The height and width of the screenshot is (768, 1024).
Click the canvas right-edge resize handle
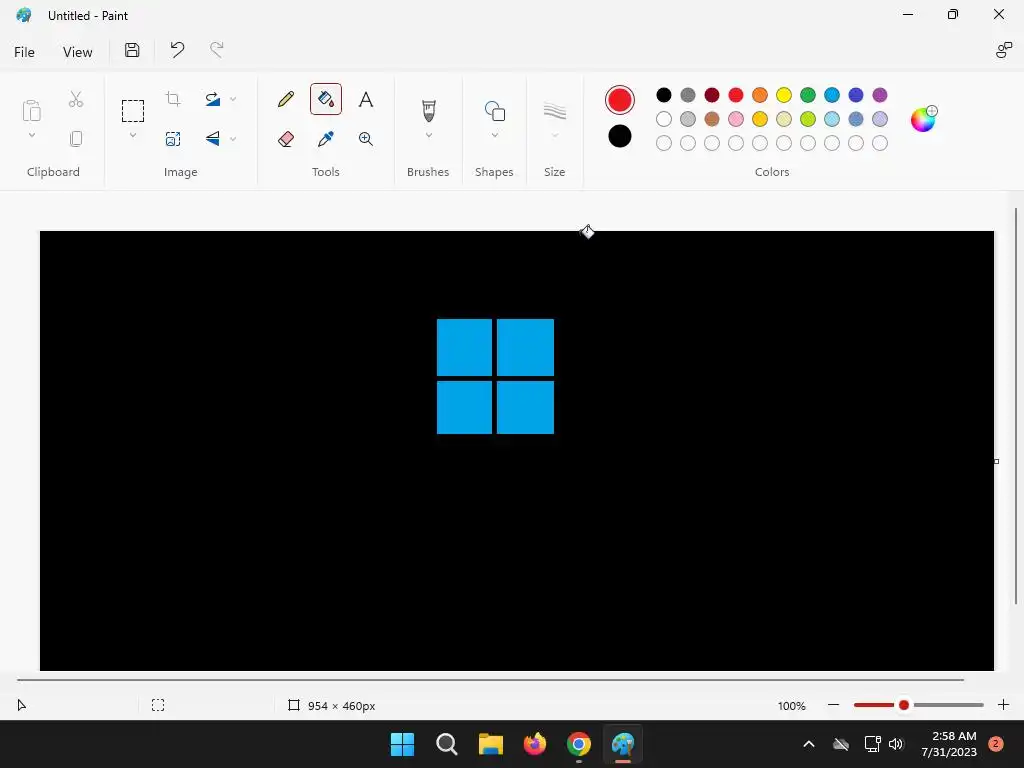997,462
